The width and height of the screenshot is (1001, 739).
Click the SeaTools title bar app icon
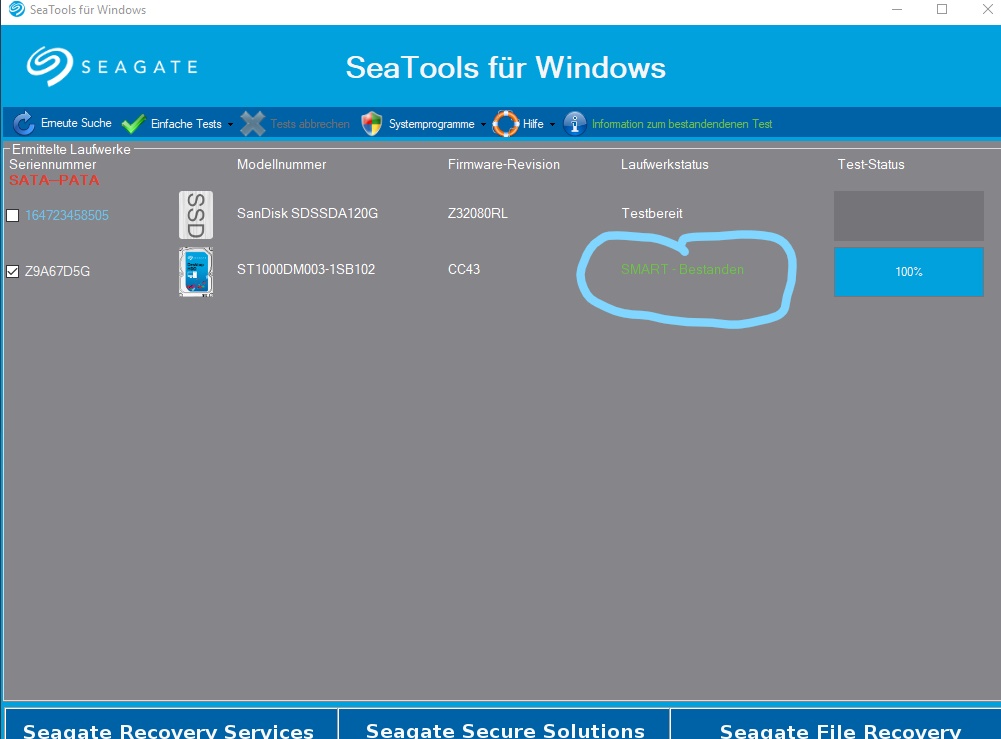[16, 10]
